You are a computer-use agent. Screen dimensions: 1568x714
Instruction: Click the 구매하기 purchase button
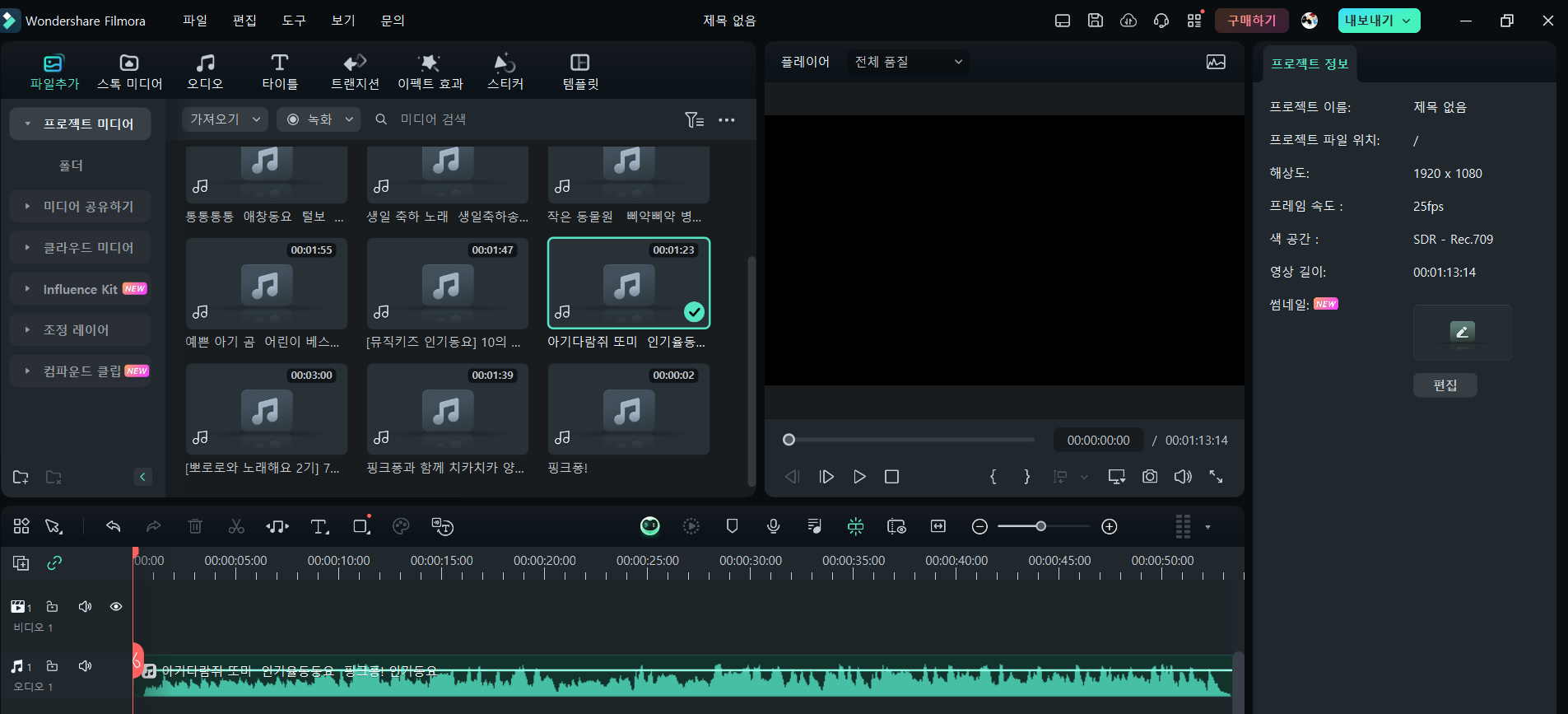(x=1251, y=21)
